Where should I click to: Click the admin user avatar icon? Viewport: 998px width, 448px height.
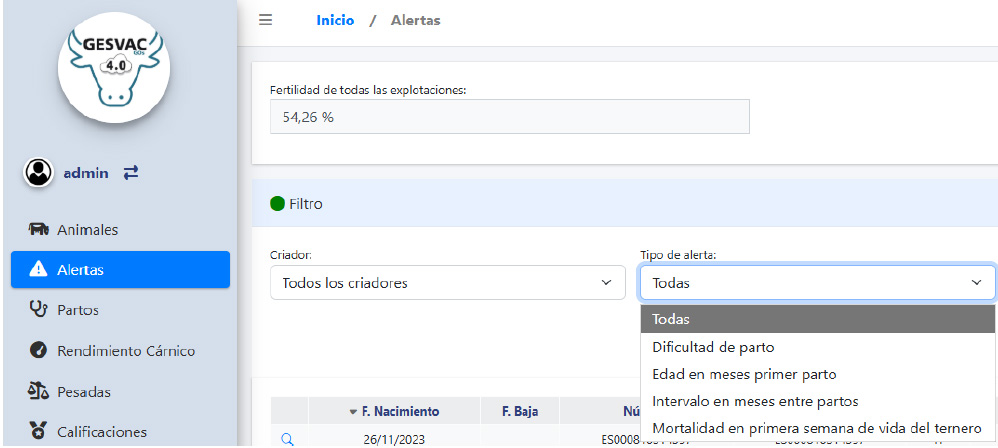click(x=38, y=172)
